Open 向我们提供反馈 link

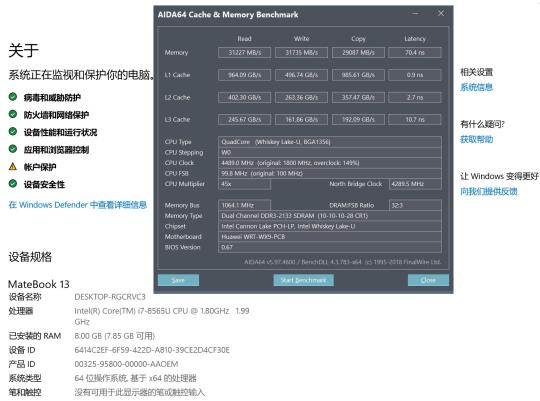click(489, 192)
